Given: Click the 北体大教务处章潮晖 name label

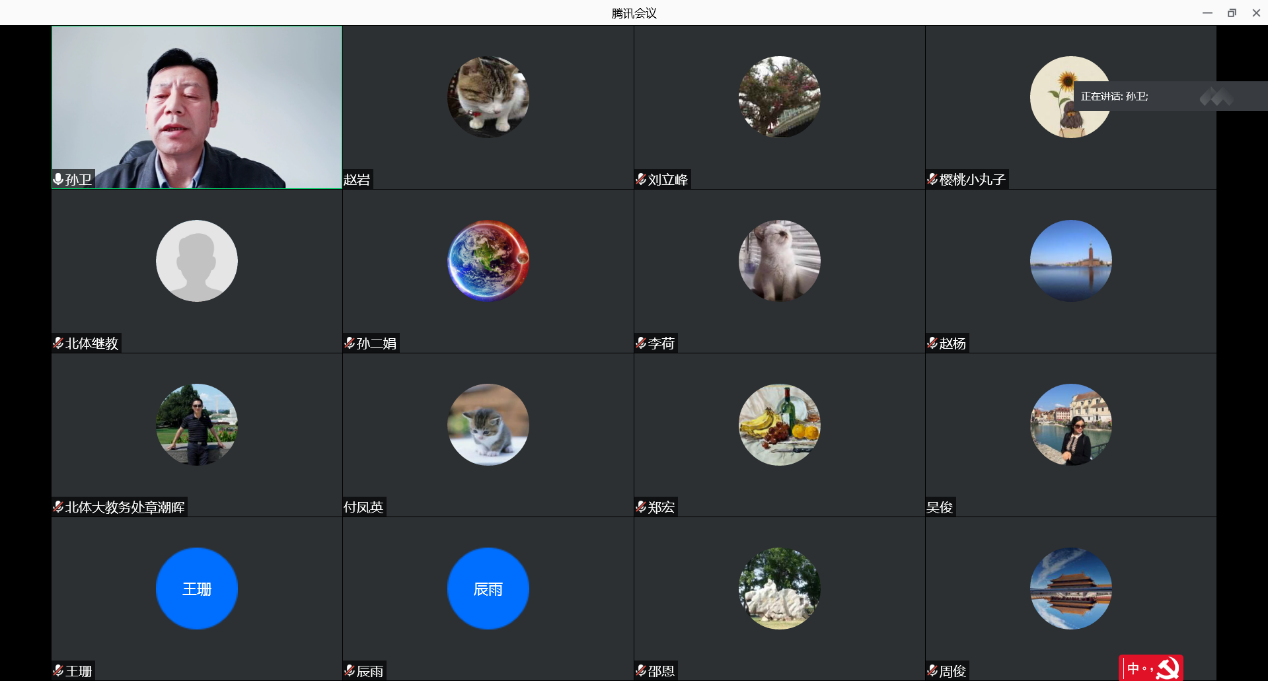Looking at the screenshot, I should click(x=125, y=508).
